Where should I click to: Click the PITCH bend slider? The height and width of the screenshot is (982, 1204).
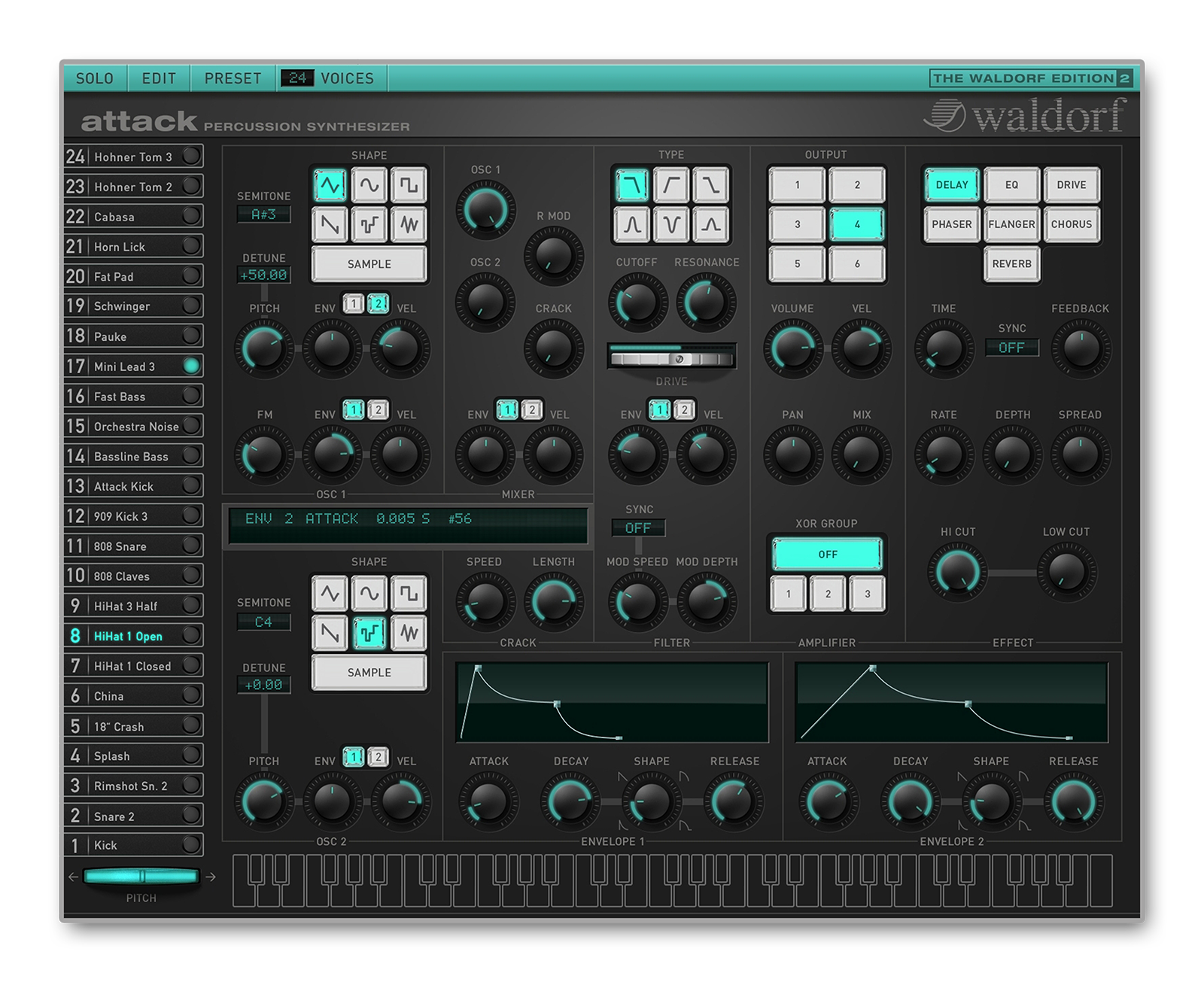141,877
